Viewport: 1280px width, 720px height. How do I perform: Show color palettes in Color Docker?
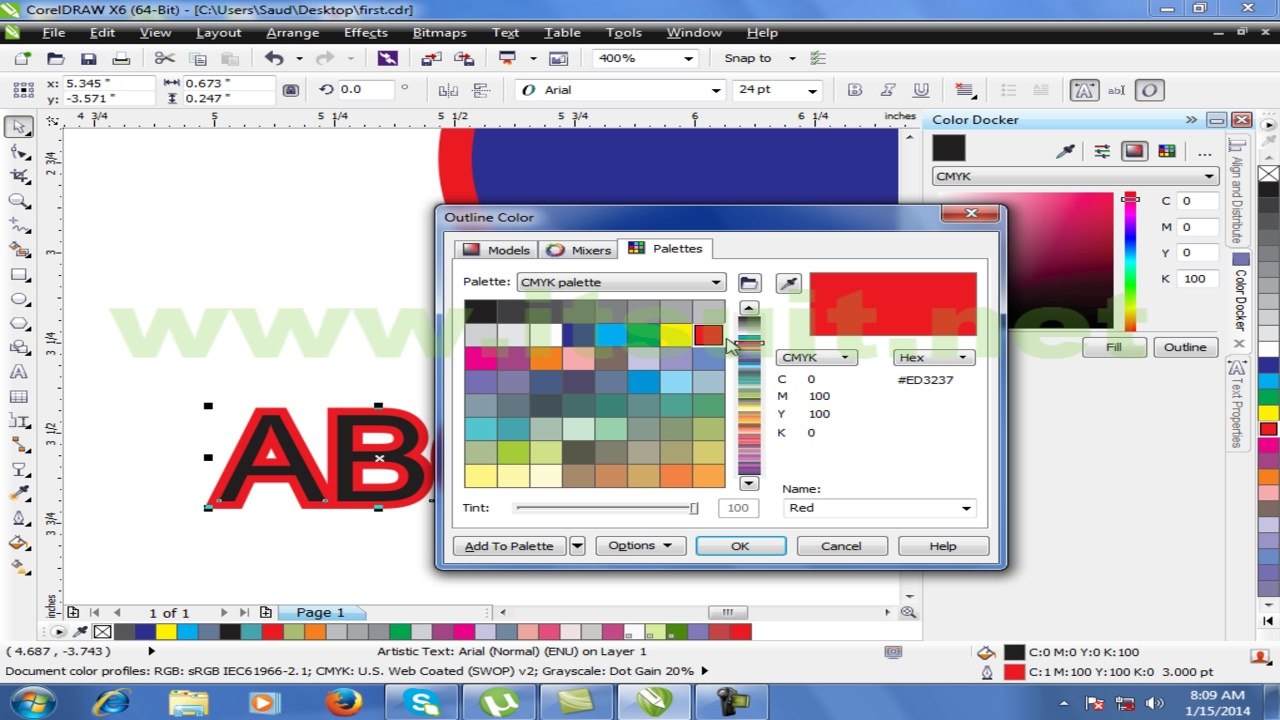pos(1166,151)
